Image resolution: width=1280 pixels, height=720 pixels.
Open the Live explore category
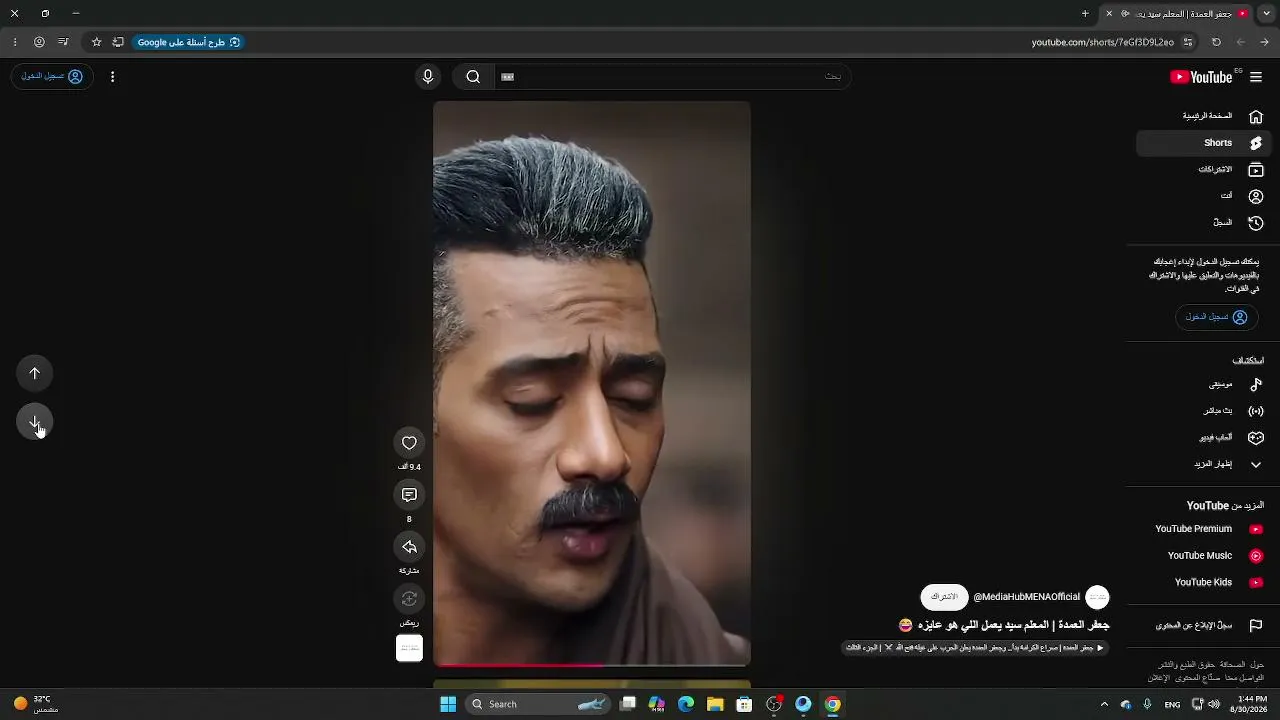1204,411
